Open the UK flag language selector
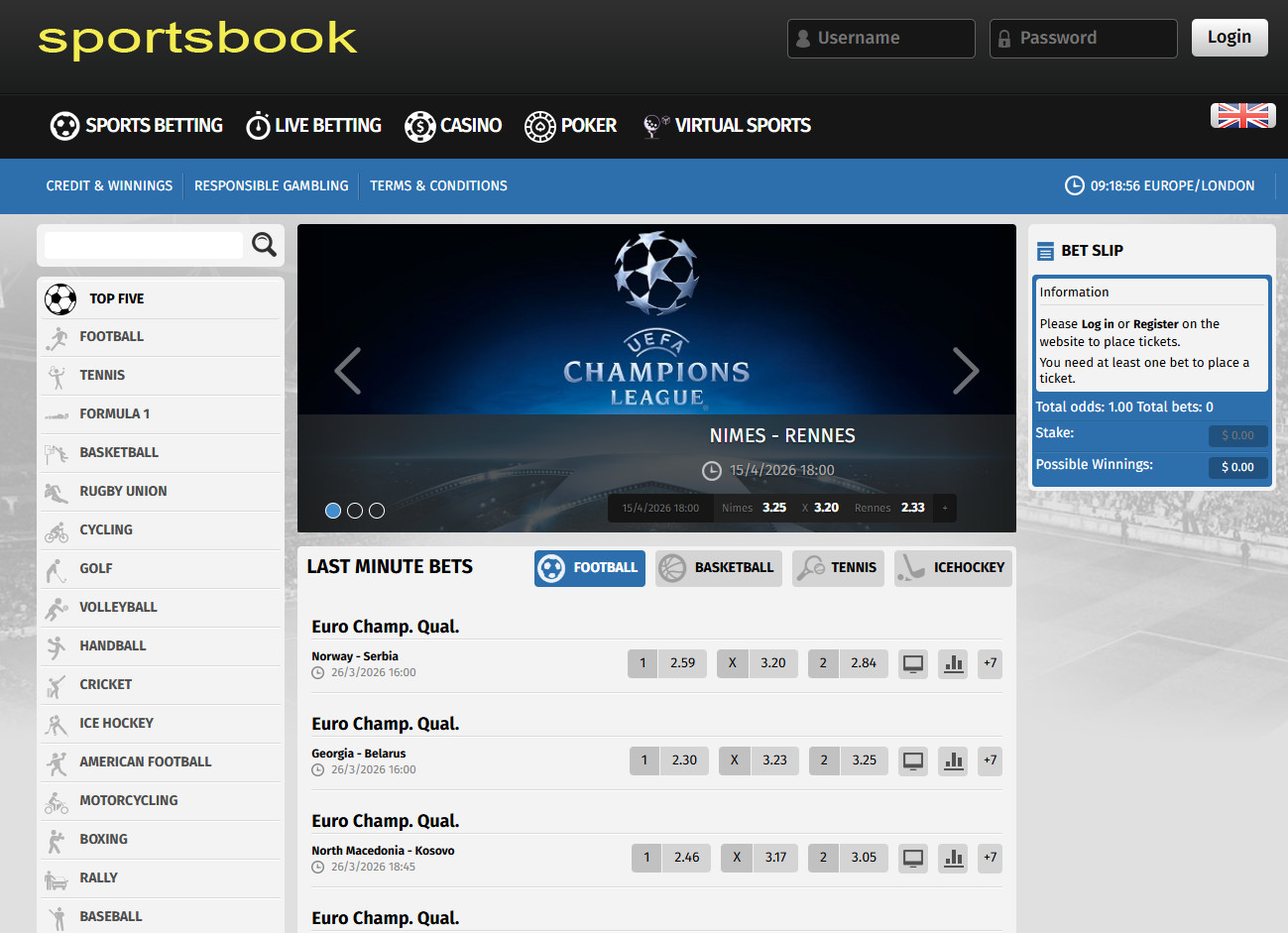 pyautogui.click(x=1242, y=116)
